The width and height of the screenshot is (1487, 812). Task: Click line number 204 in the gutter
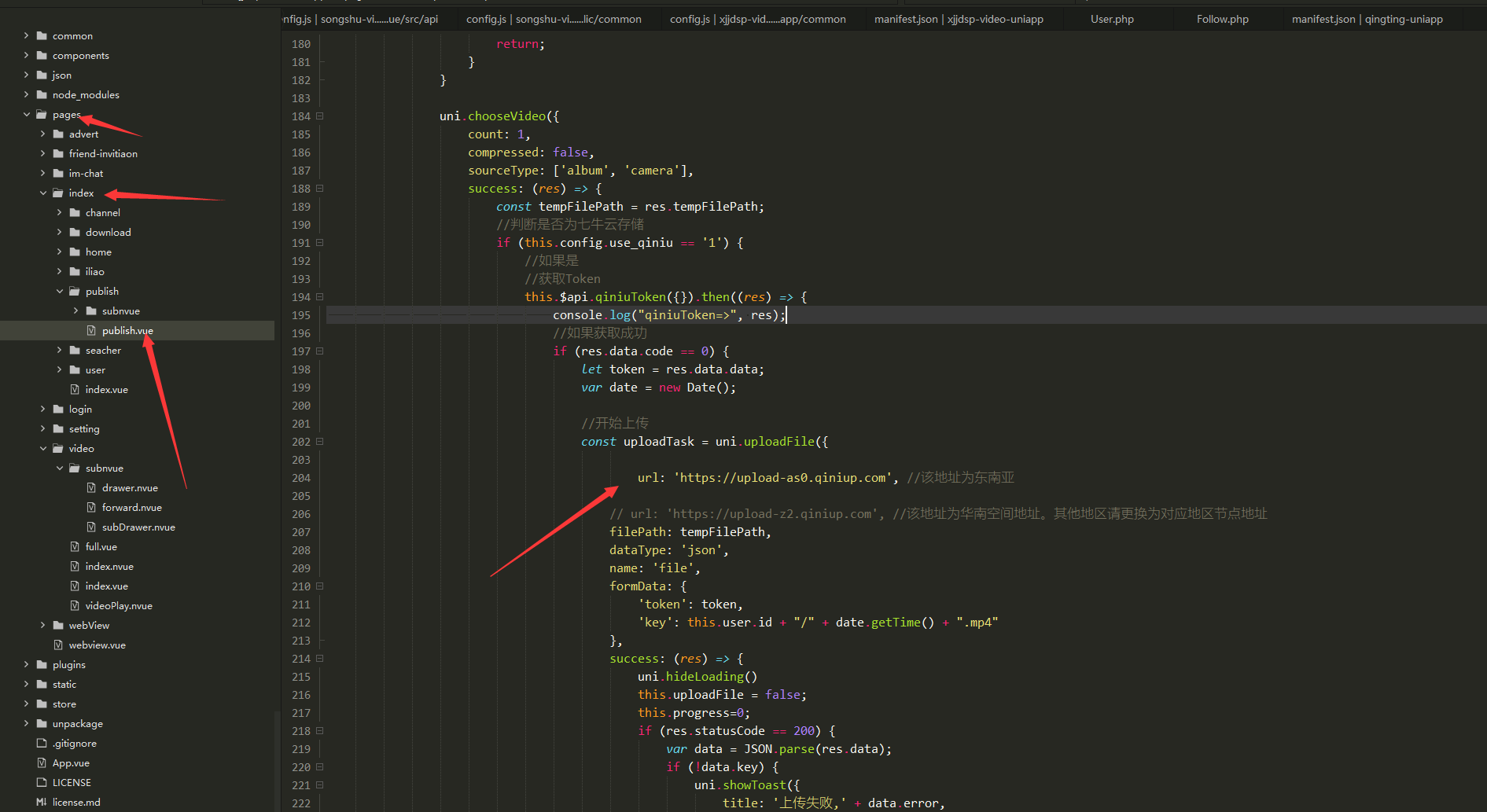tap(301, 478)
